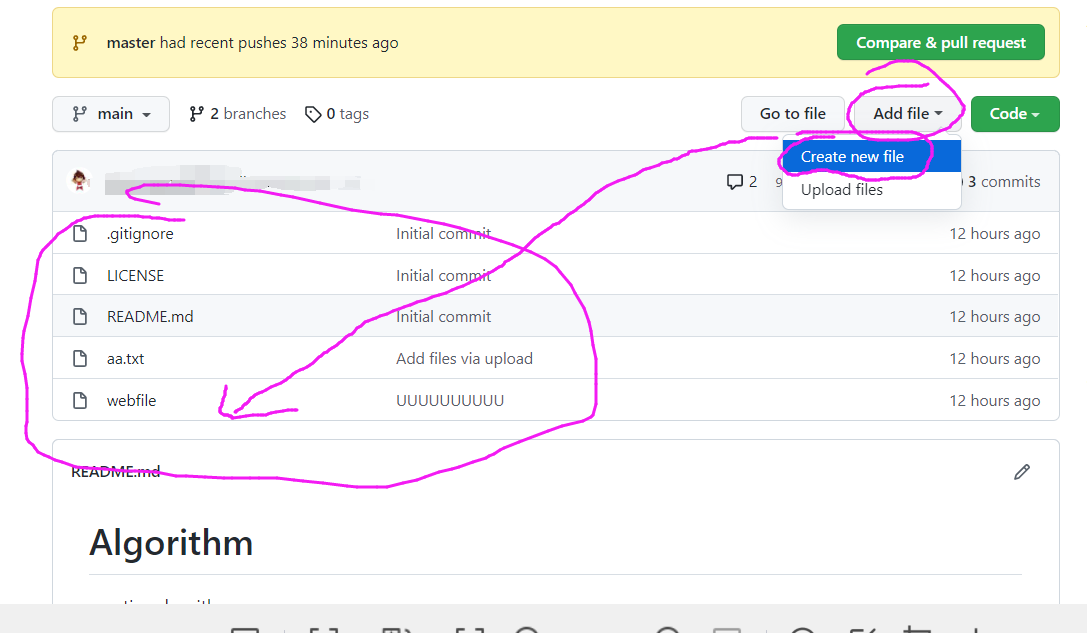This screenshot has width=1087, height=633.
Task: Open the LICENSE file
Action: tap(135, 275)
